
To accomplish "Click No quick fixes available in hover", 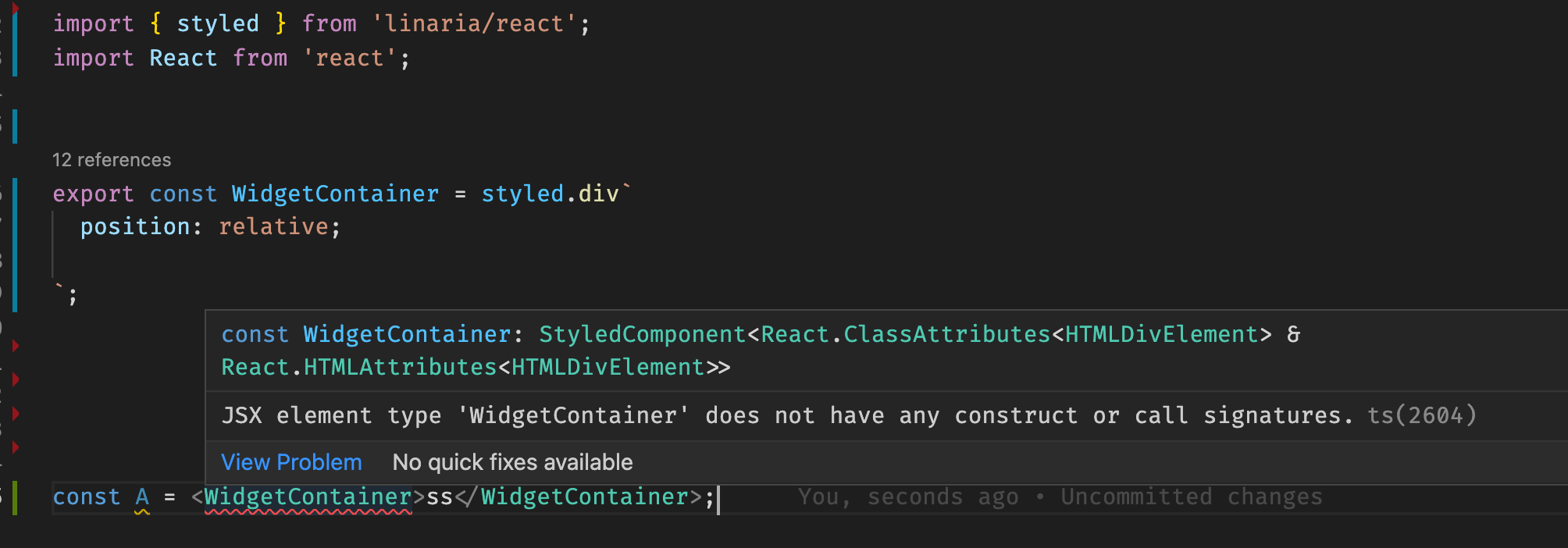I will pyautogui.click(x=512, y=462).
